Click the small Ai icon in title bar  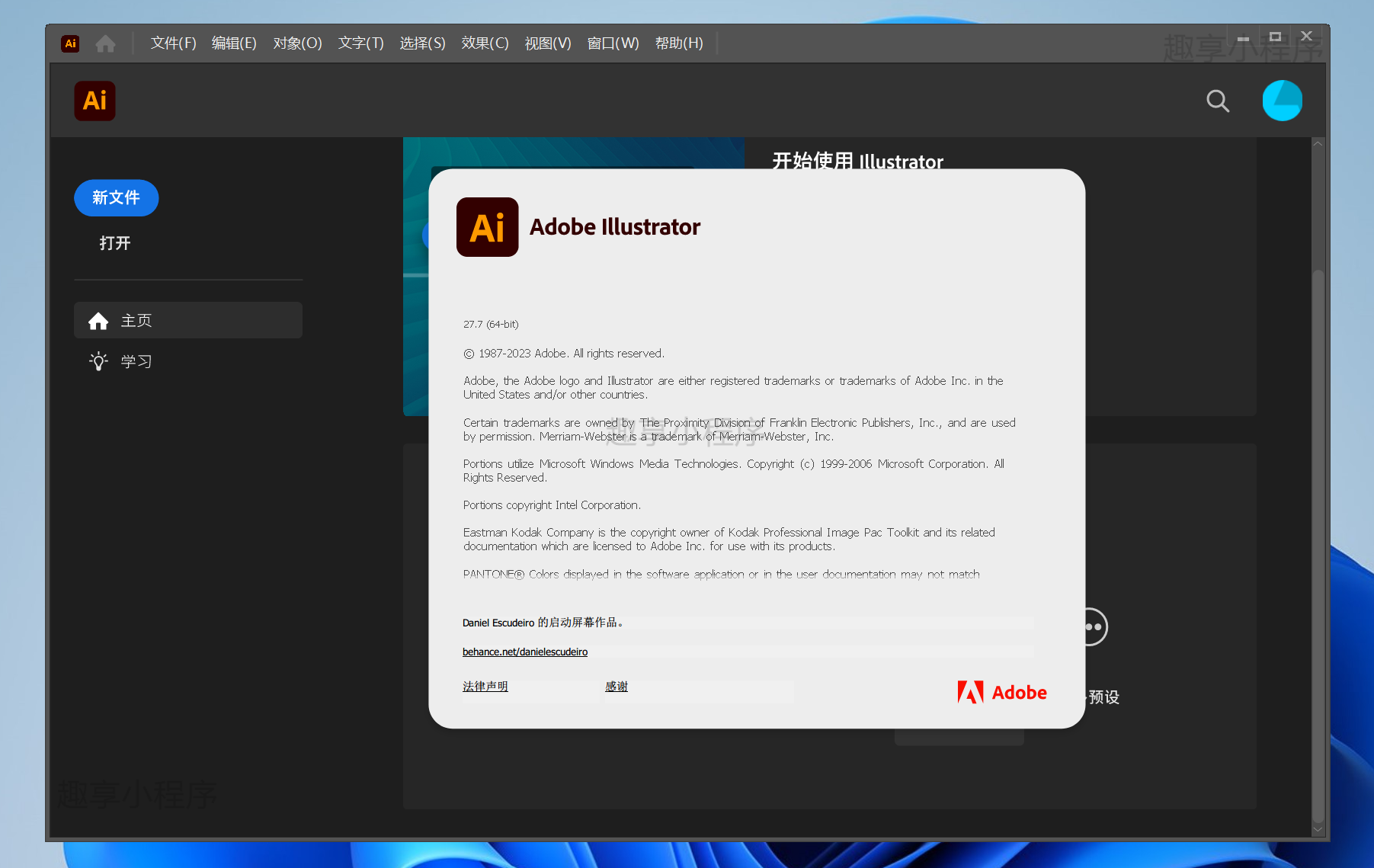[x=70, y=43]
